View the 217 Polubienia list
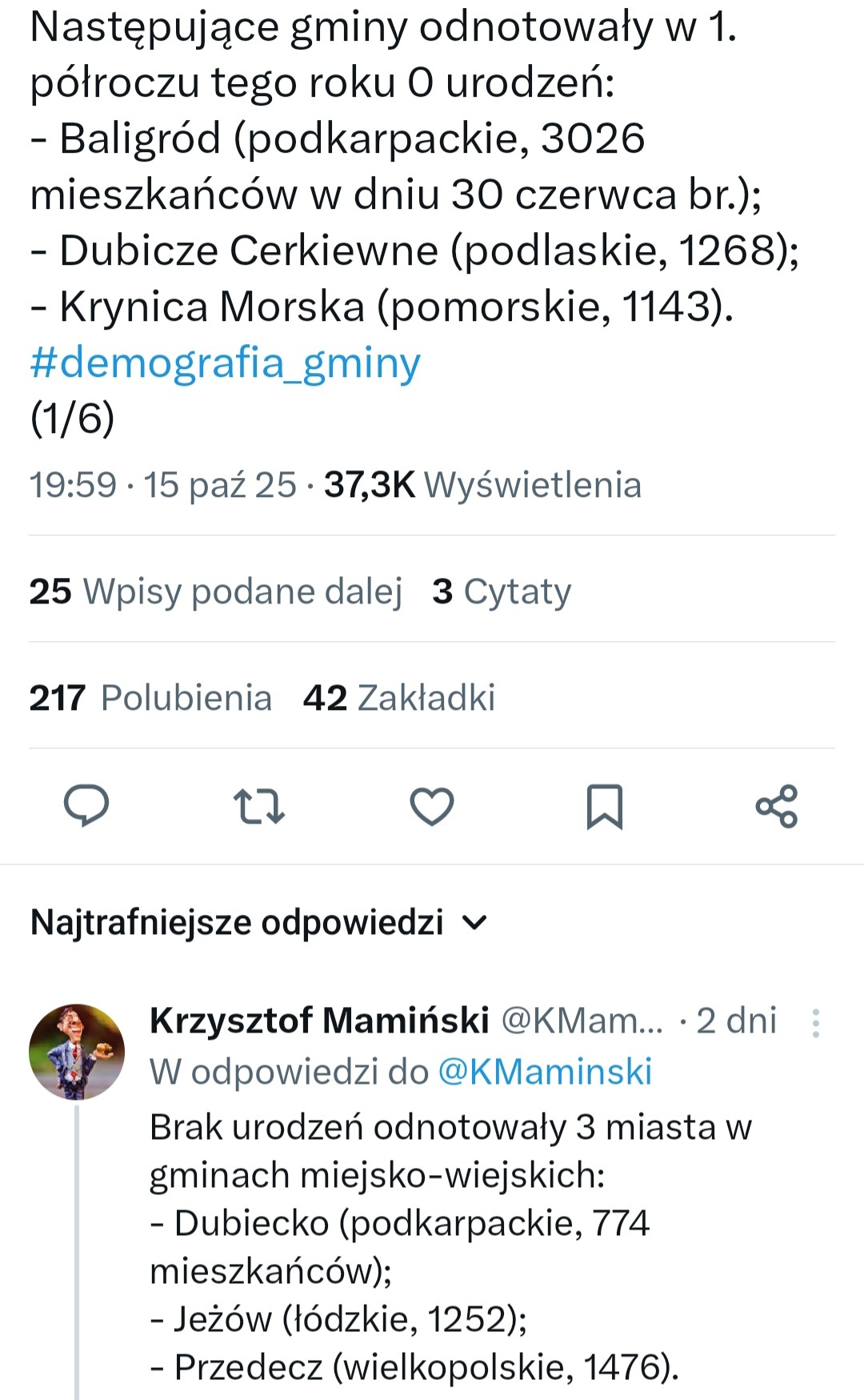 150,697
